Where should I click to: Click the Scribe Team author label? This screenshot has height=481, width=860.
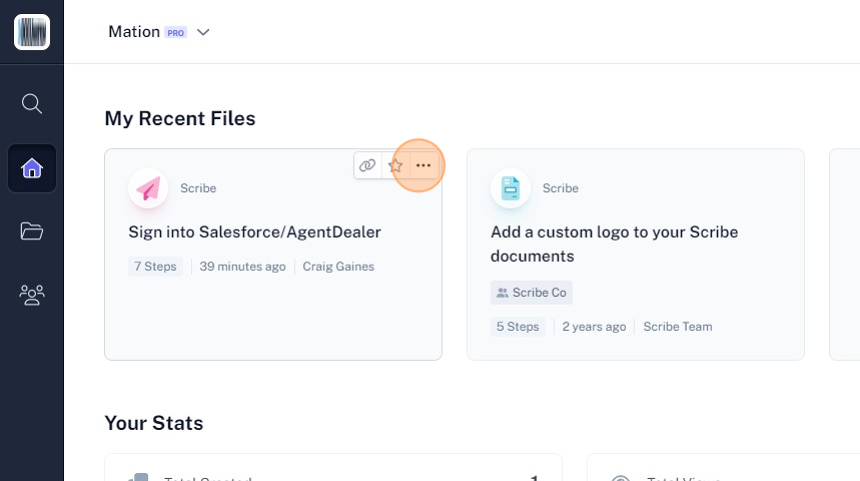(x=677, y=327)
